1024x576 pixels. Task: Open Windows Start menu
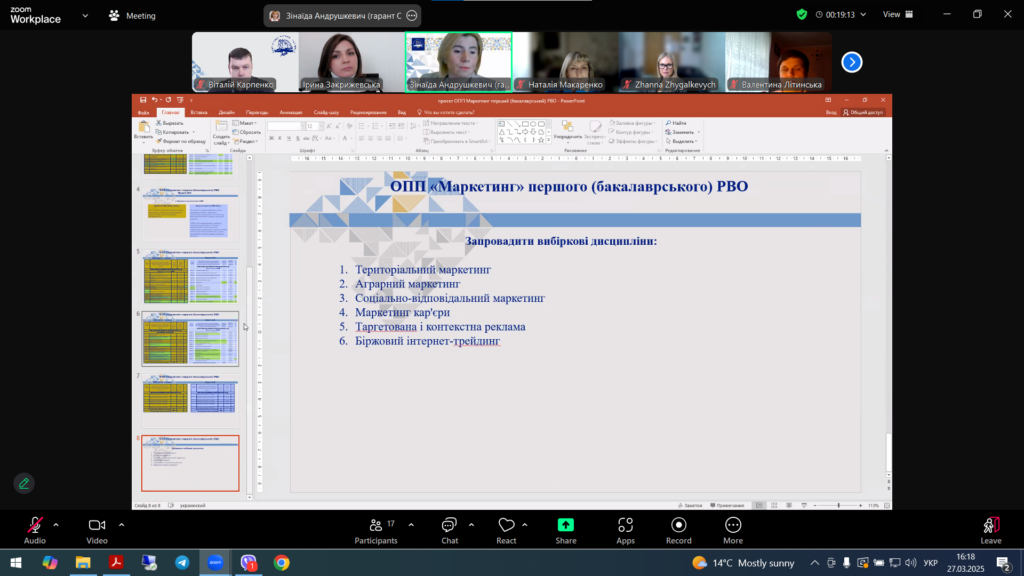[x=16, y=562]
